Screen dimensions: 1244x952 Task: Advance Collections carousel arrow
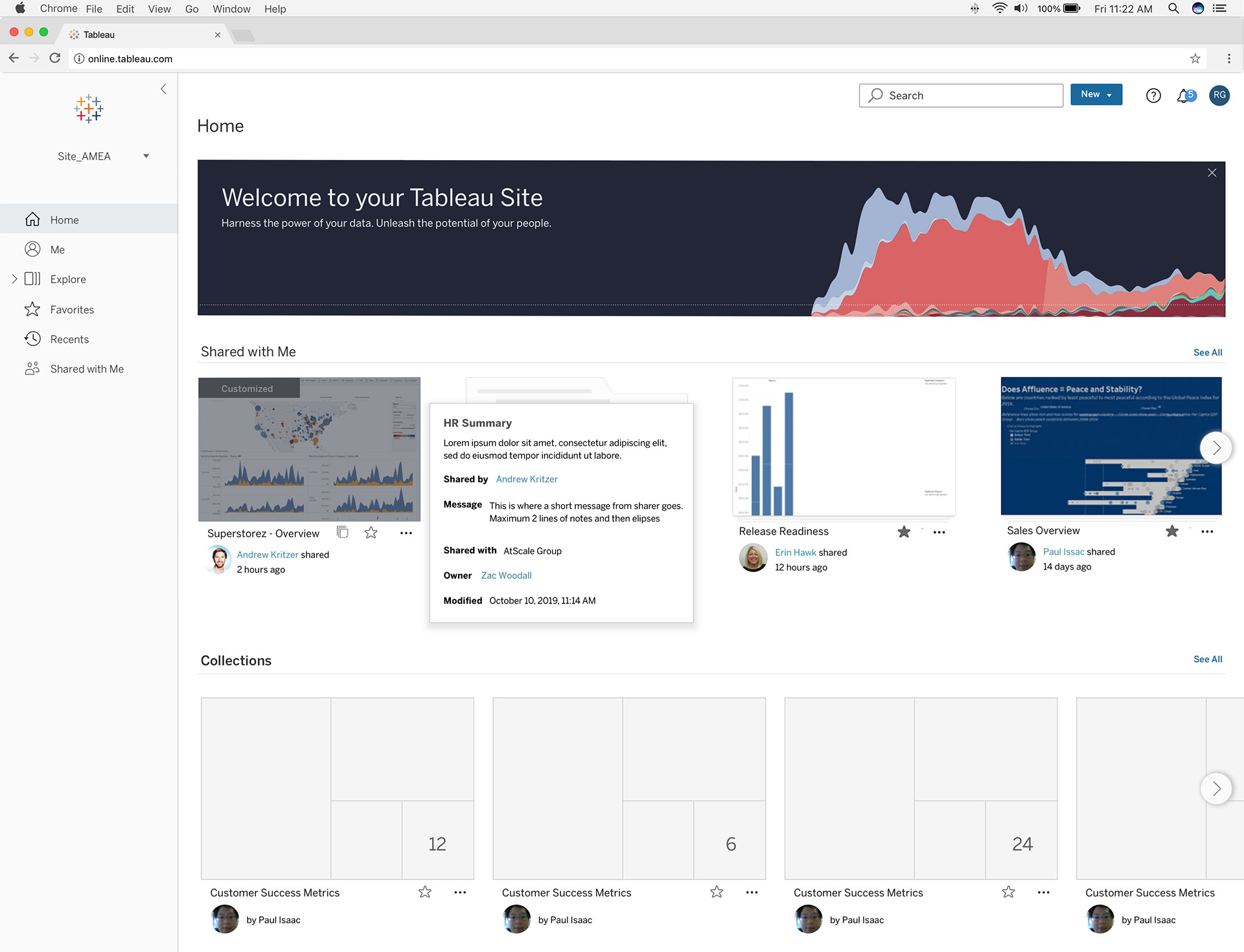pyautogui.click(x=1216, y=789)
